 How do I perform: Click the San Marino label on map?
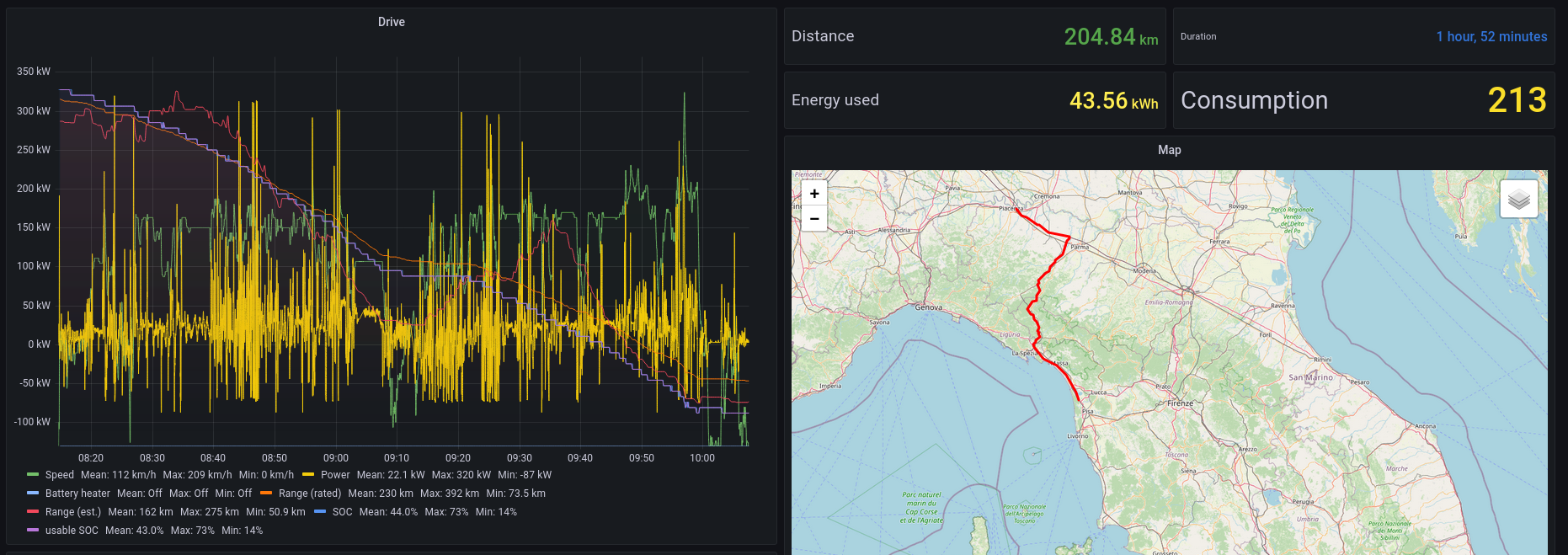(x=1311, y=377)
